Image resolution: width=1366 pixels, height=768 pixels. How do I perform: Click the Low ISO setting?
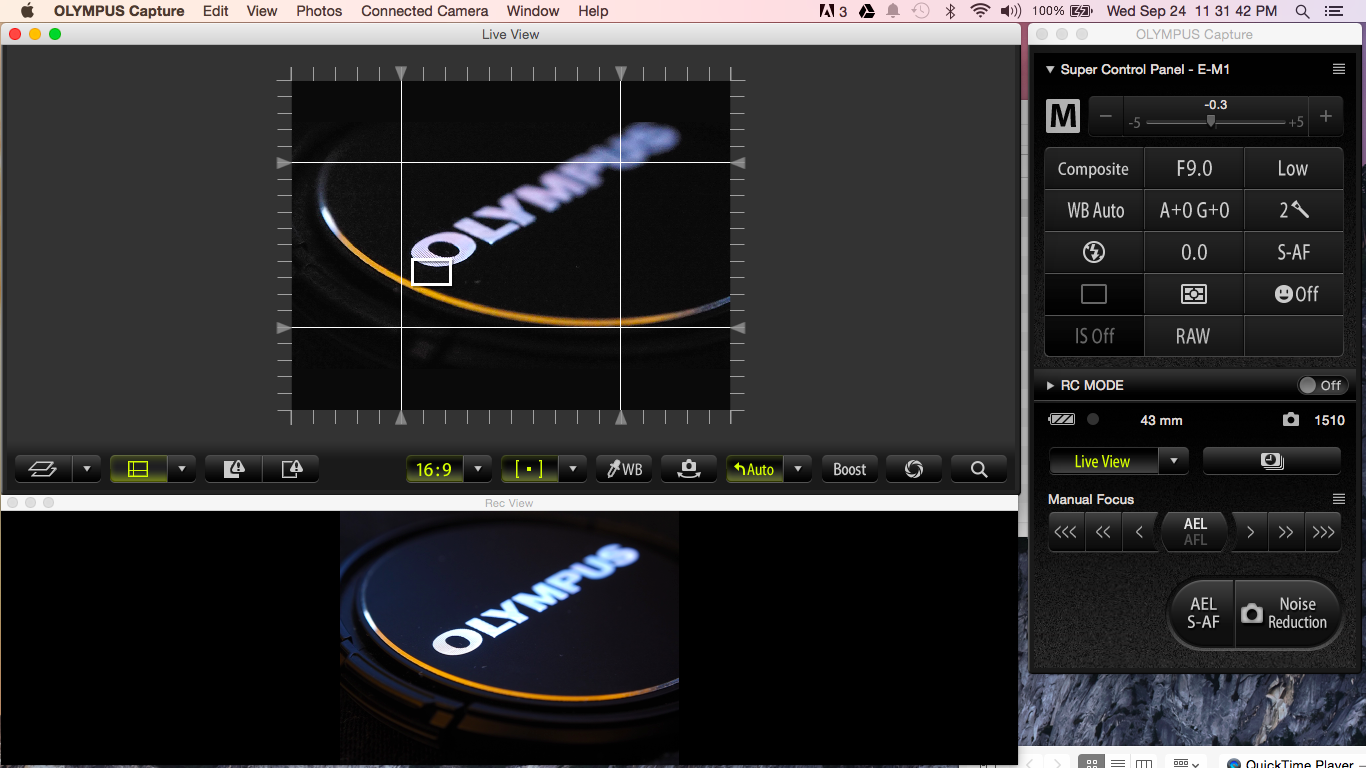pos(1293,169)
